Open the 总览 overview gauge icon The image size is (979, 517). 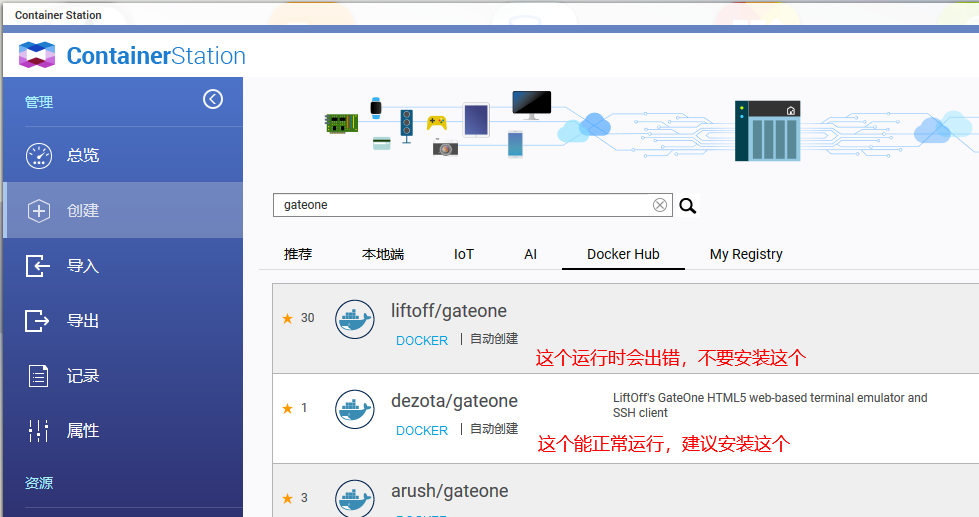point(39,155)
